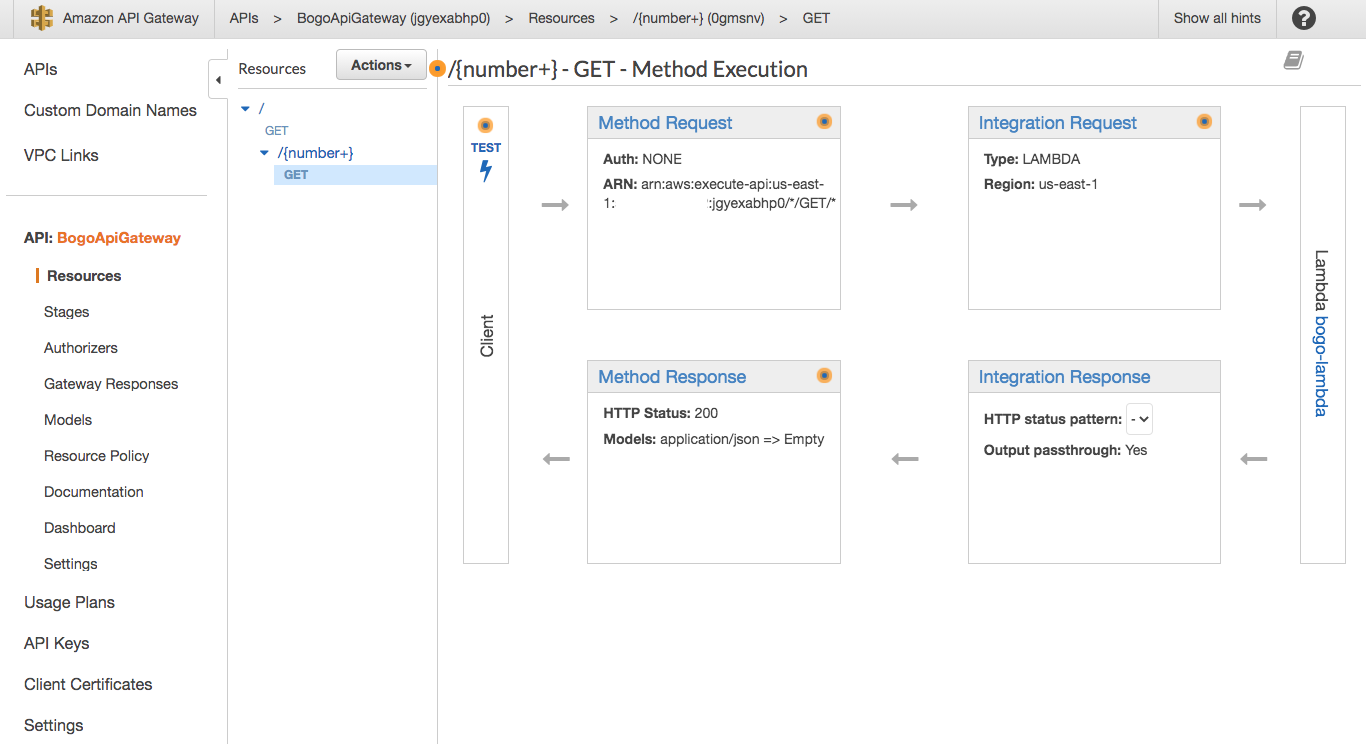Viewport: 1366px width, 744px height.
Task: Click APIs in the breadcrumb
Action: click(x=244, y=18)
